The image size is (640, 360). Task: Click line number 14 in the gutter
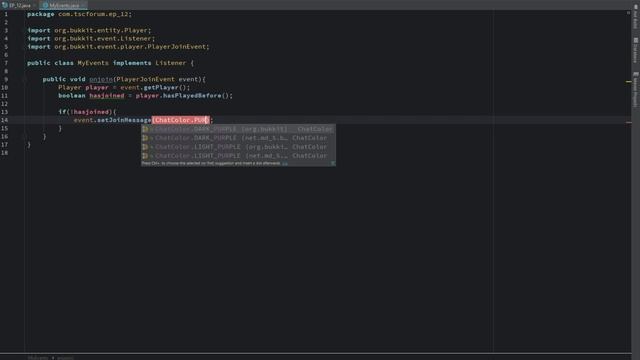point(4,120)
